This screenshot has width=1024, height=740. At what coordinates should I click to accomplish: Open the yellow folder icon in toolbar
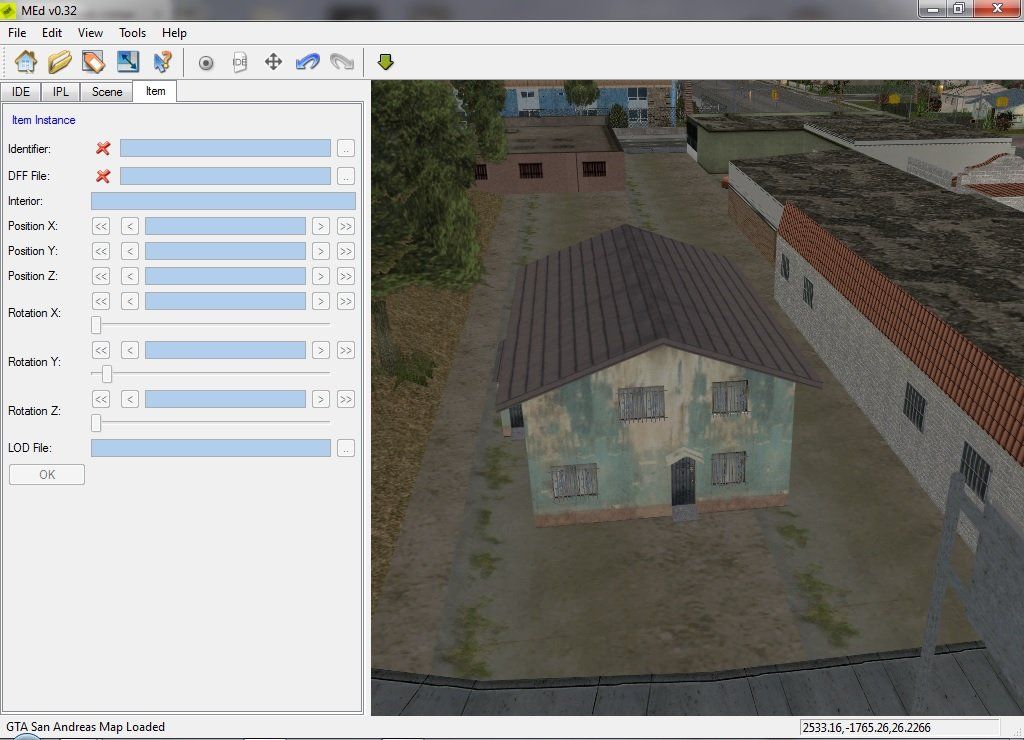pyautogui.click(x=59, y=62)
